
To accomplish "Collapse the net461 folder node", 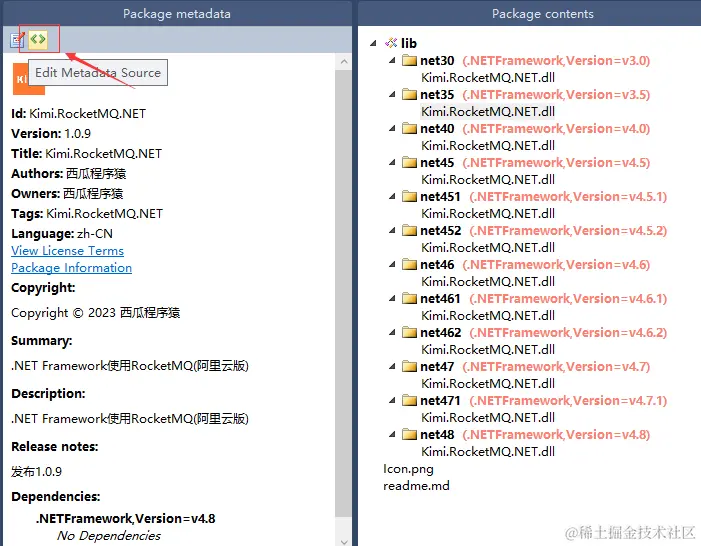I will (x=392, y=298).
